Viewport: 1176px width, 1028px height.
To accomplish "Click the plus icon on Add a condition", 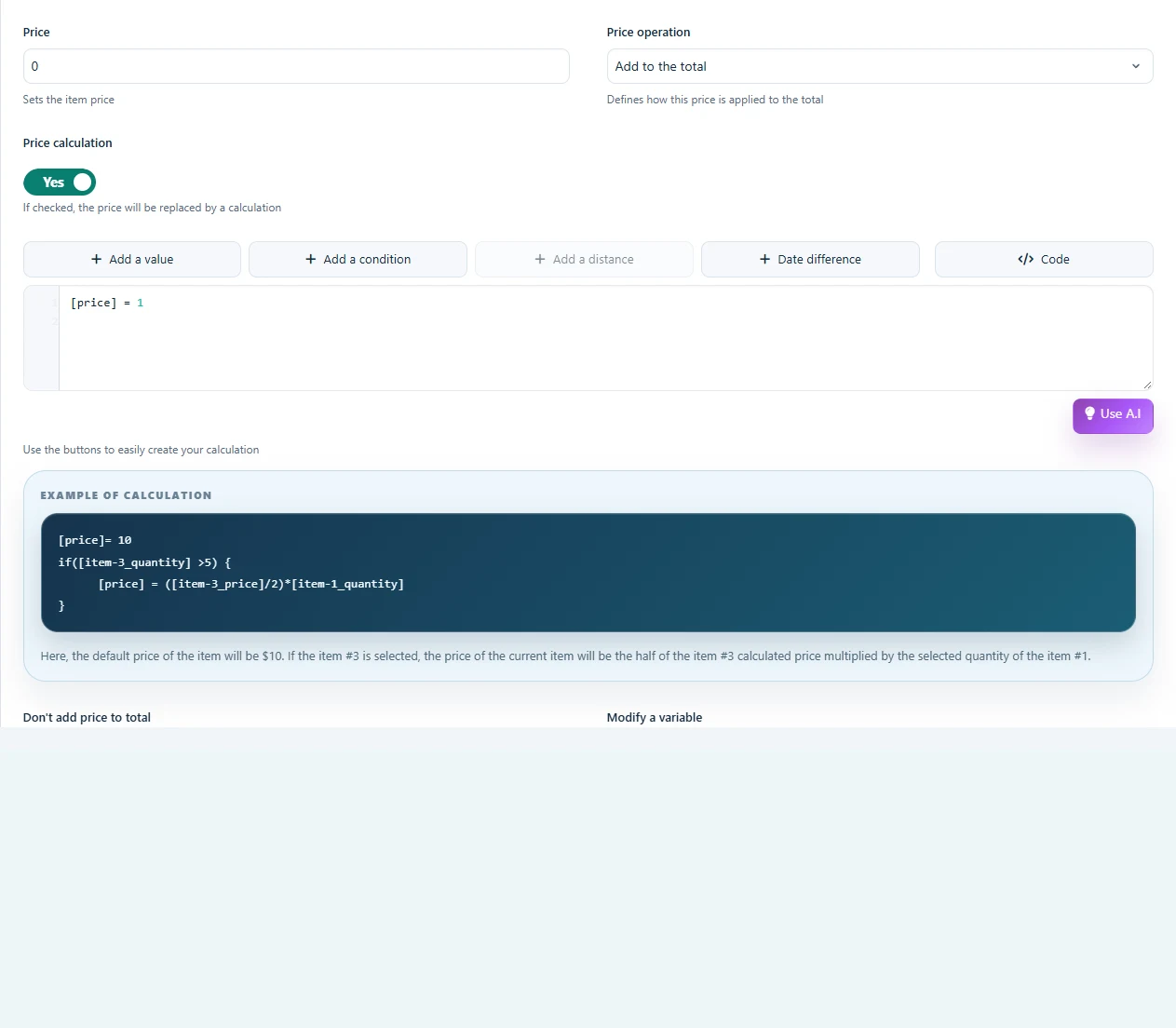I will coord(311,260).
